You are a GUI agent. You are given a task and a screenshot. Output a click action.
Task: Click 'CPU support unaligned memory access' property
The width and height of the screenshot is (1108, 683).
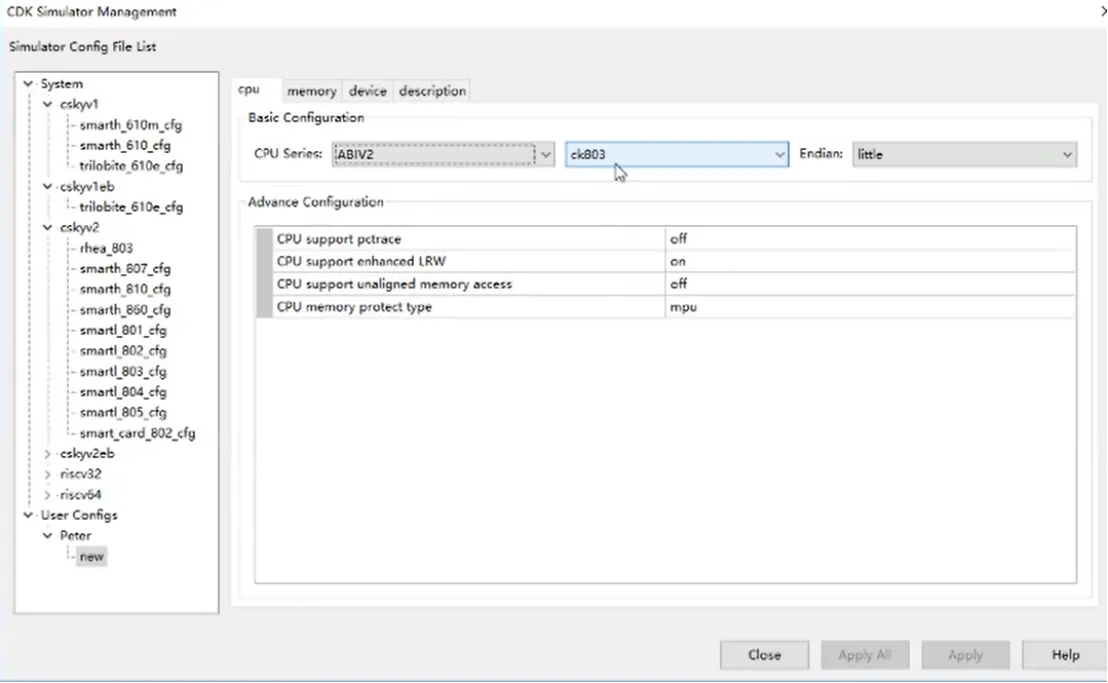(394, 284)
